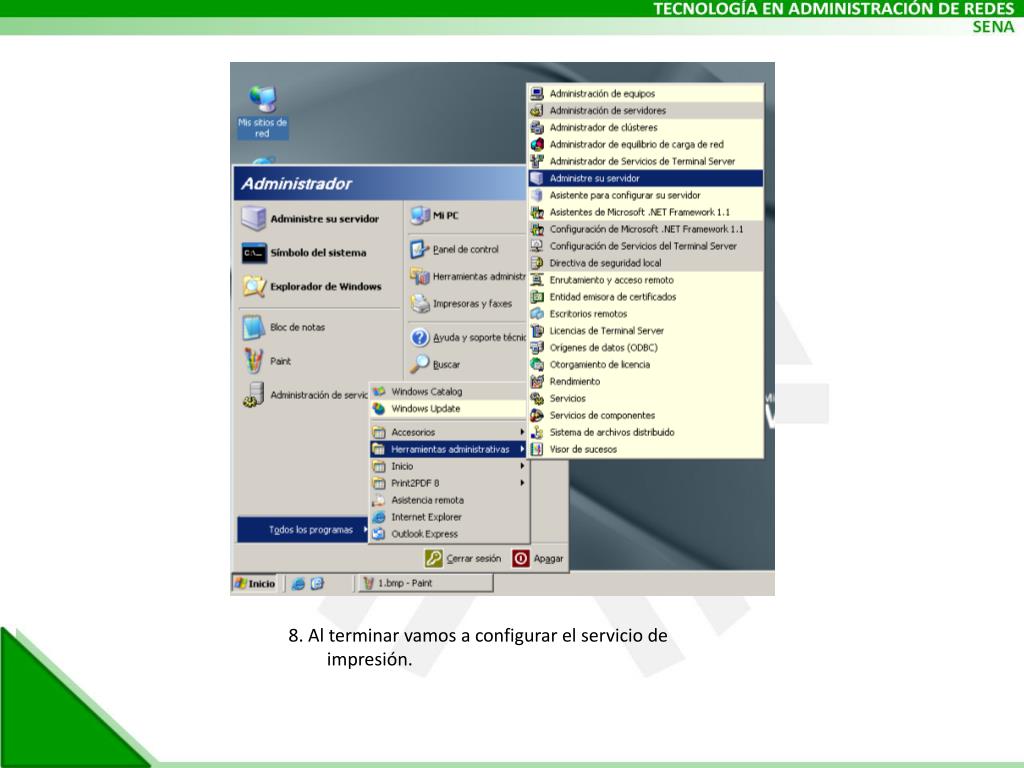Select Orígenes de datos (ODBC)
Screen dimensions: 1024x768
click(645, 347)
